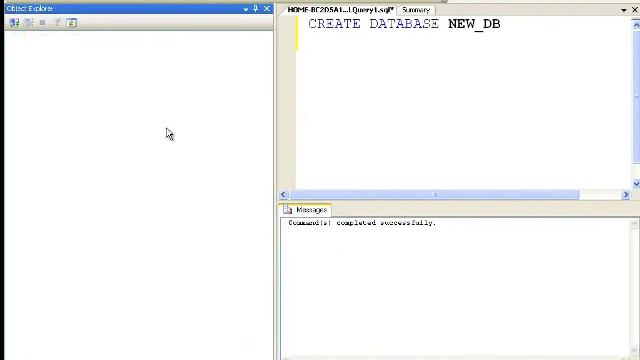Click the editor vertical scrollbar thumb
The width and height of the screenshot is (640, 360).
[x=636, y=97]
